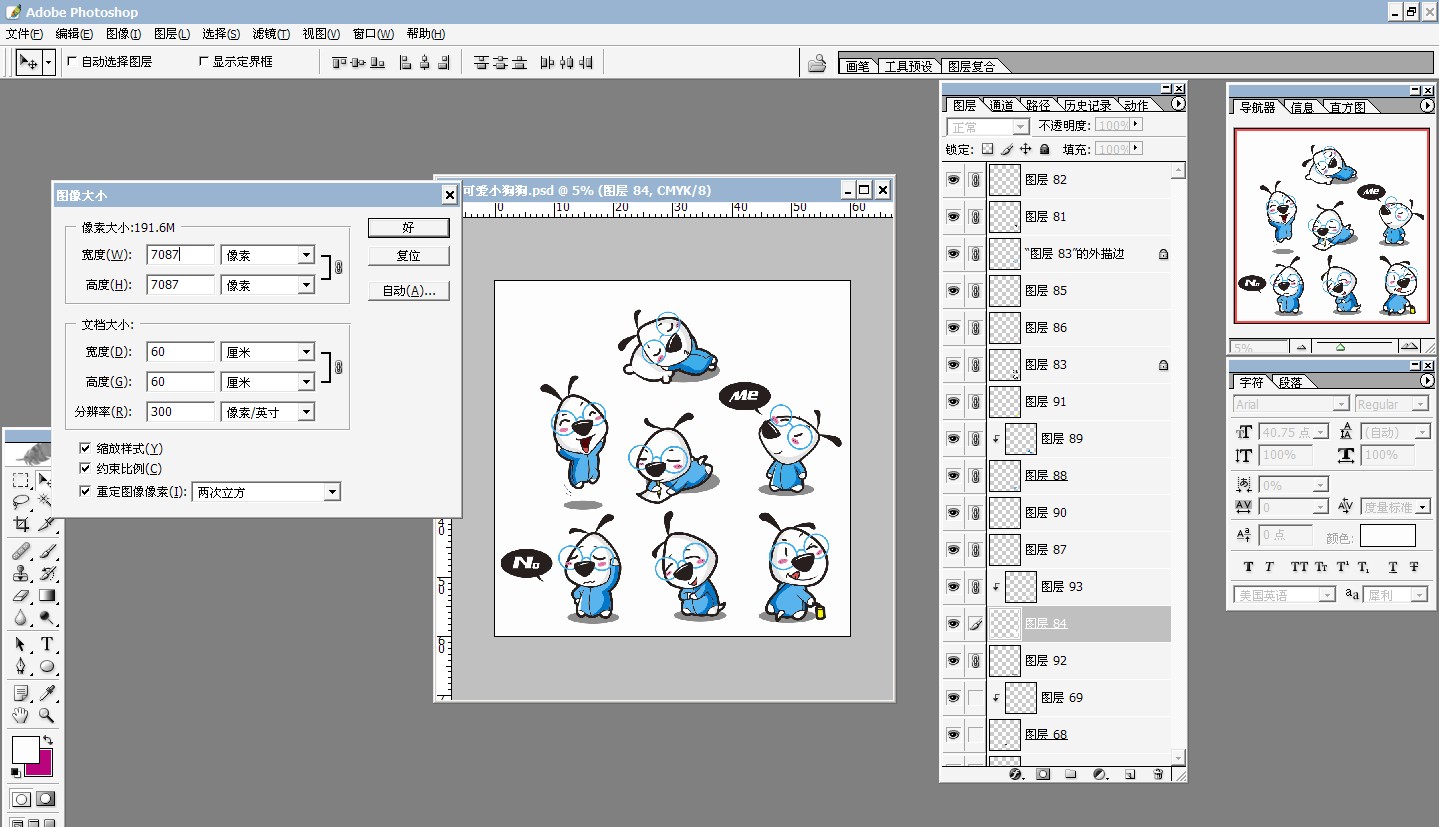1439x827 pixels.
Task: Toggle visibility of layer 图层 87
Action: (x=953, y=550)
